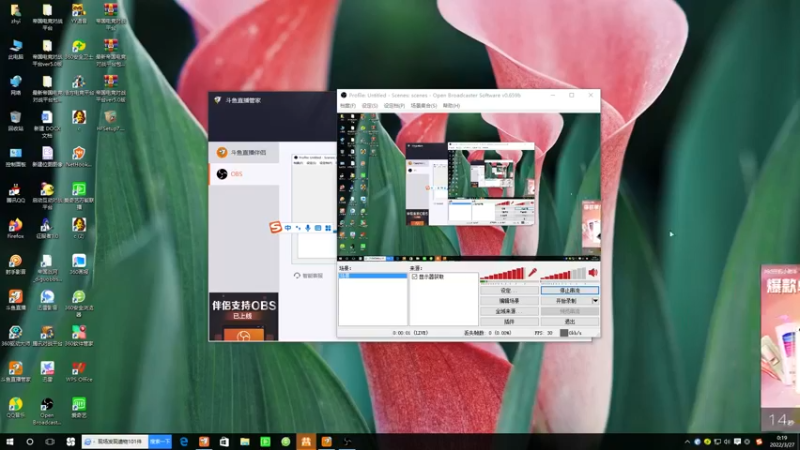
Task: Open the 爱奇艺 desktop icon
Action: click(79, 408)
